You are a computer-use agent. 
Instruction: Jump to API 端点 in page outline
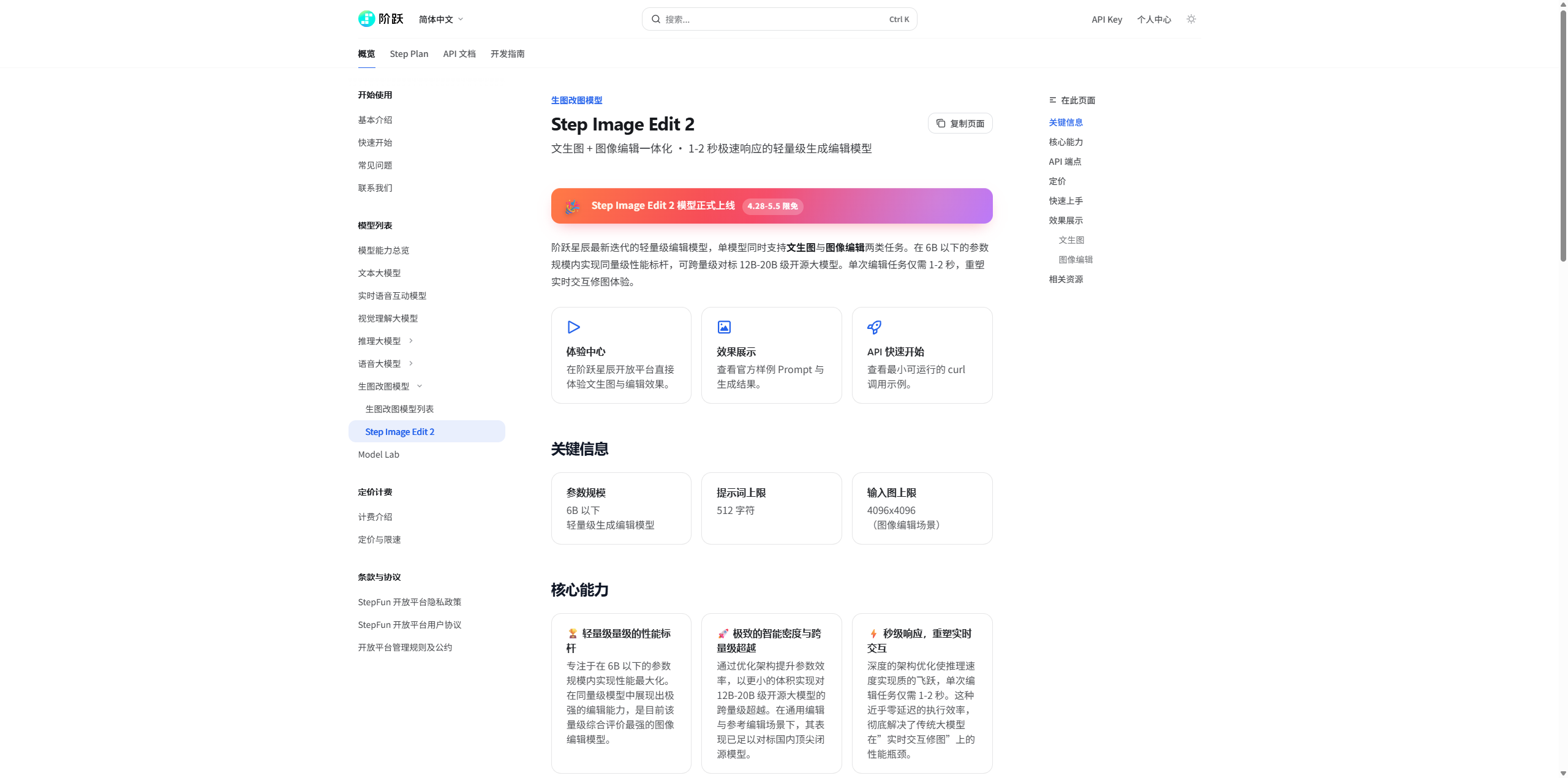1065,162
